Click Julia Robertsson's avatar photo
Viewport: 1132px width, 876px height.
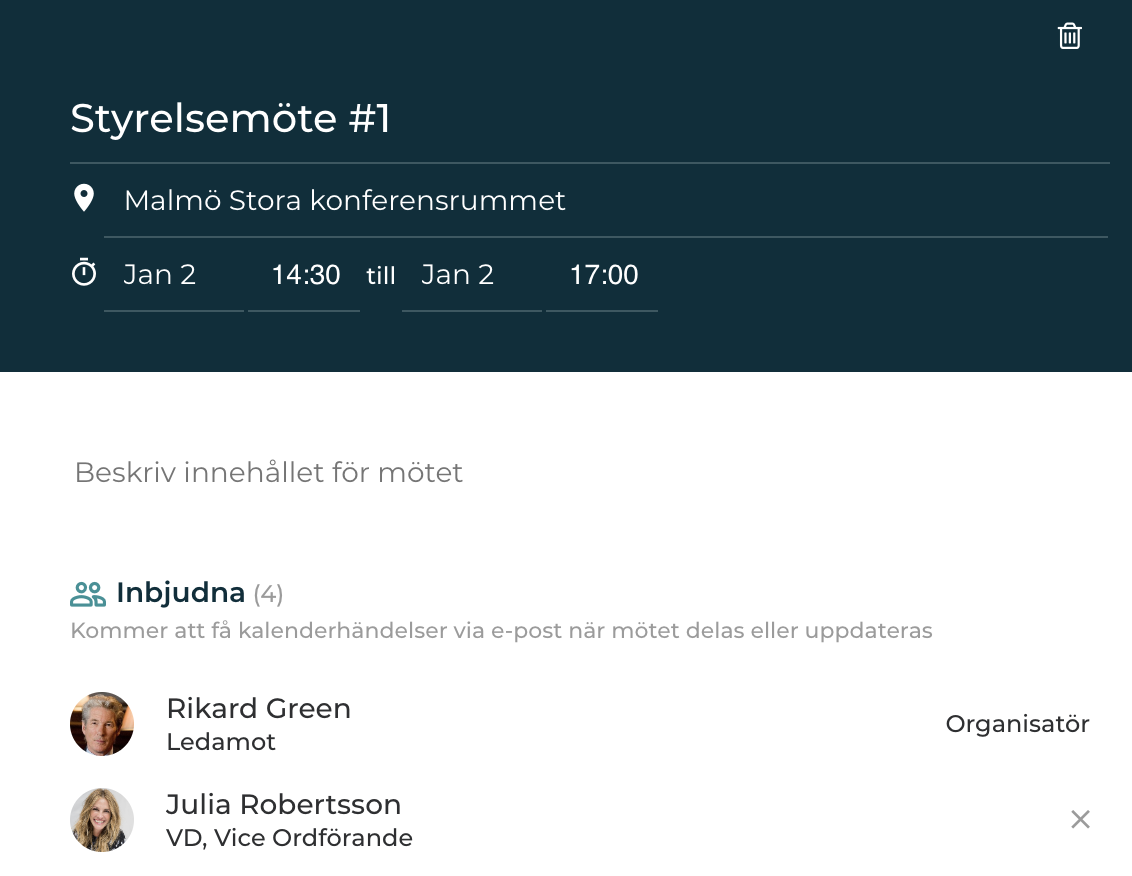(102, 820)
